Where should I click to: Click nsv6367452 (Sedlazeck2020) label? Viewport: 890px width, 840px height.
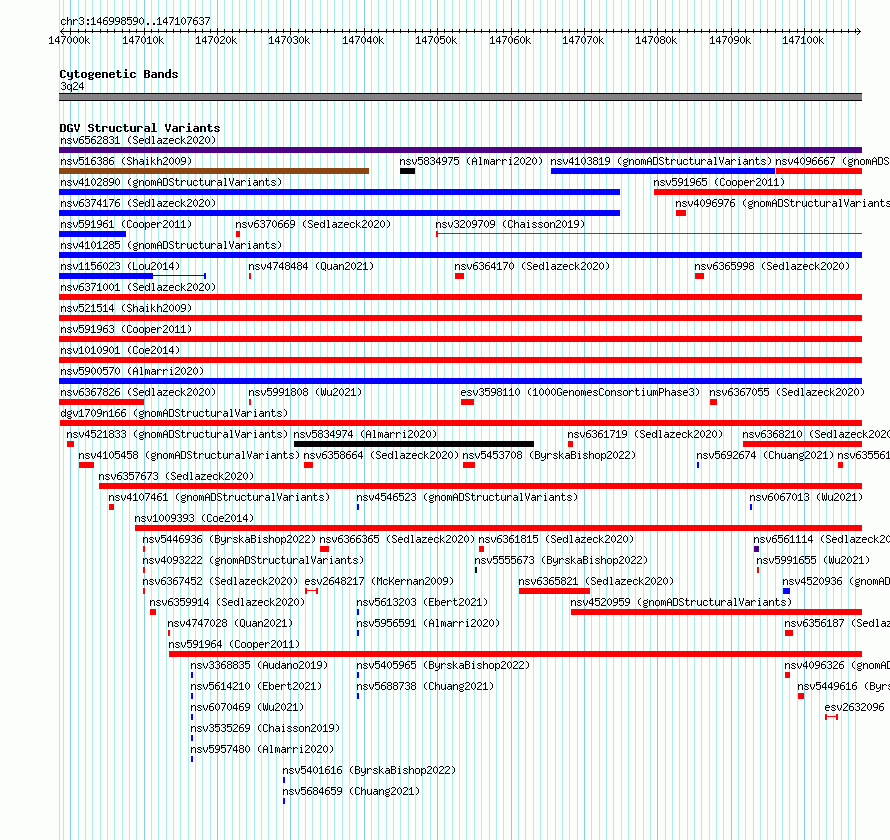click(x=220, y=581)
